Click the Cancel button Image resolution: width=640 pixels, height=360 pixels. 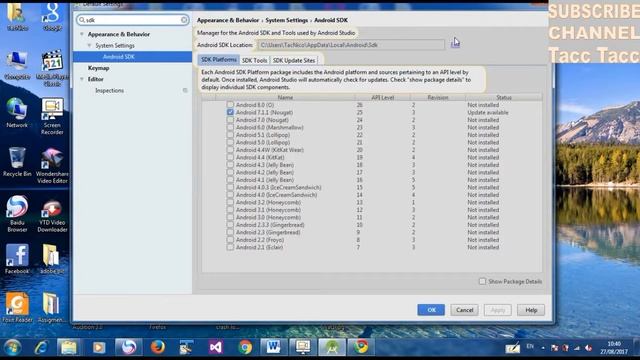[x=464, y=310]
